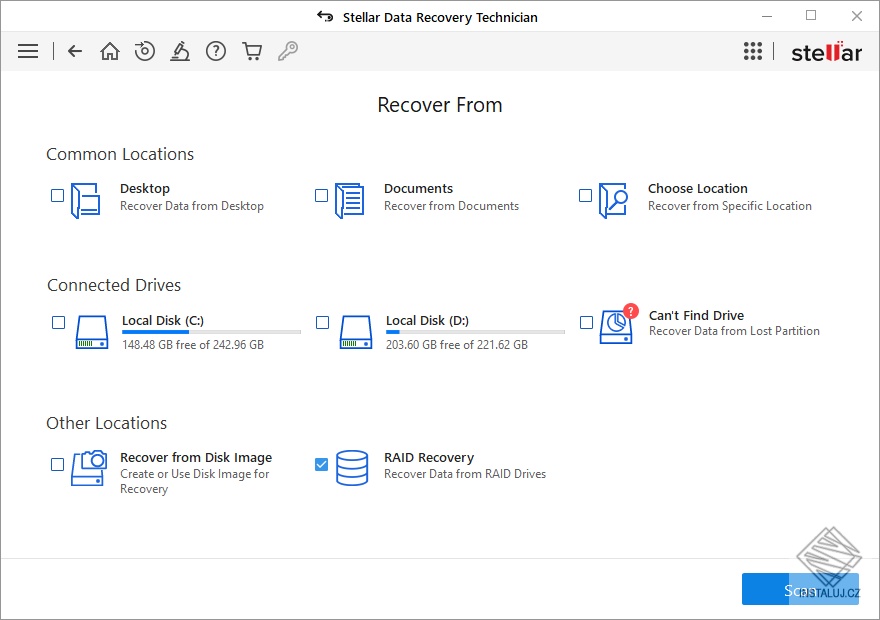
Task: Minimize the Stellar Data Recovery window
Action: point(767,16)
